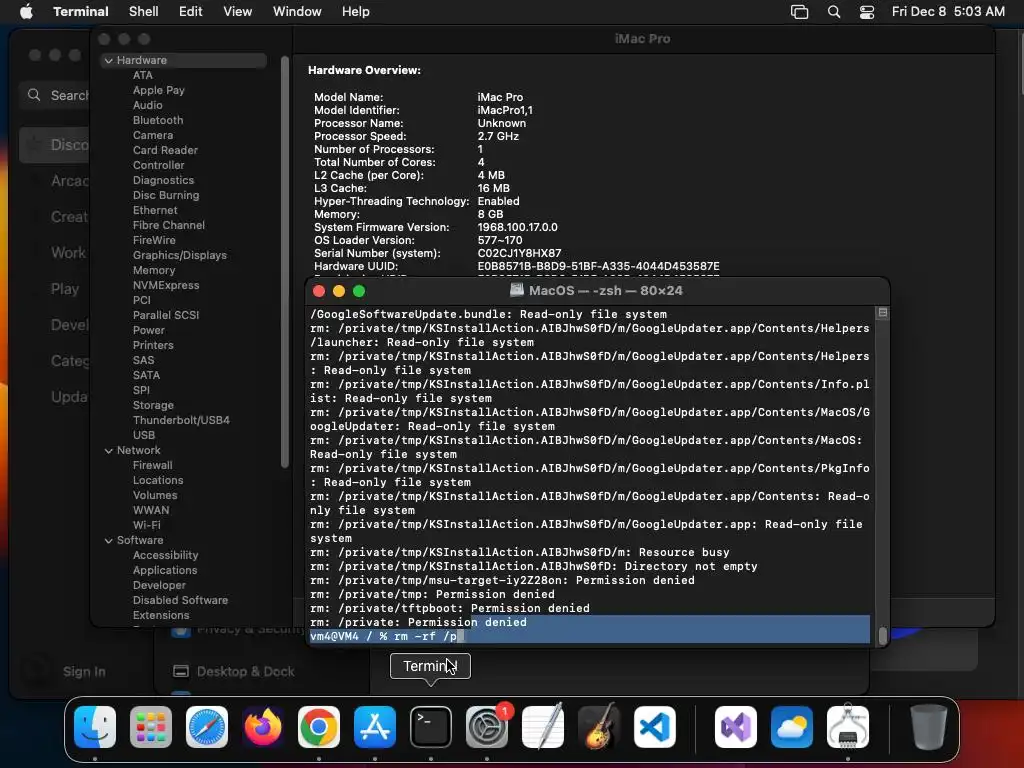Viewport: 1024px width, 768px height.
Task: Select Power in the sidebar
Action: (149, 330)
